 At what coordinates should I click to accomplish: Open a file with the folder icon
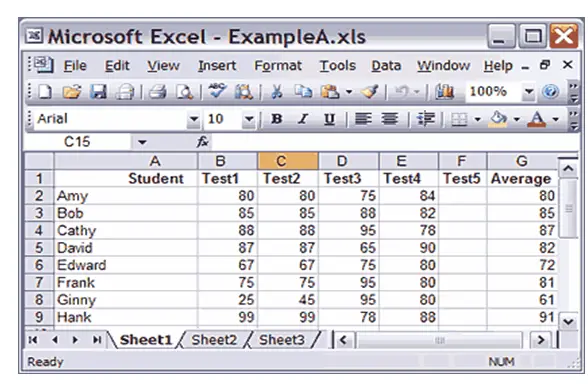(72, 92)
